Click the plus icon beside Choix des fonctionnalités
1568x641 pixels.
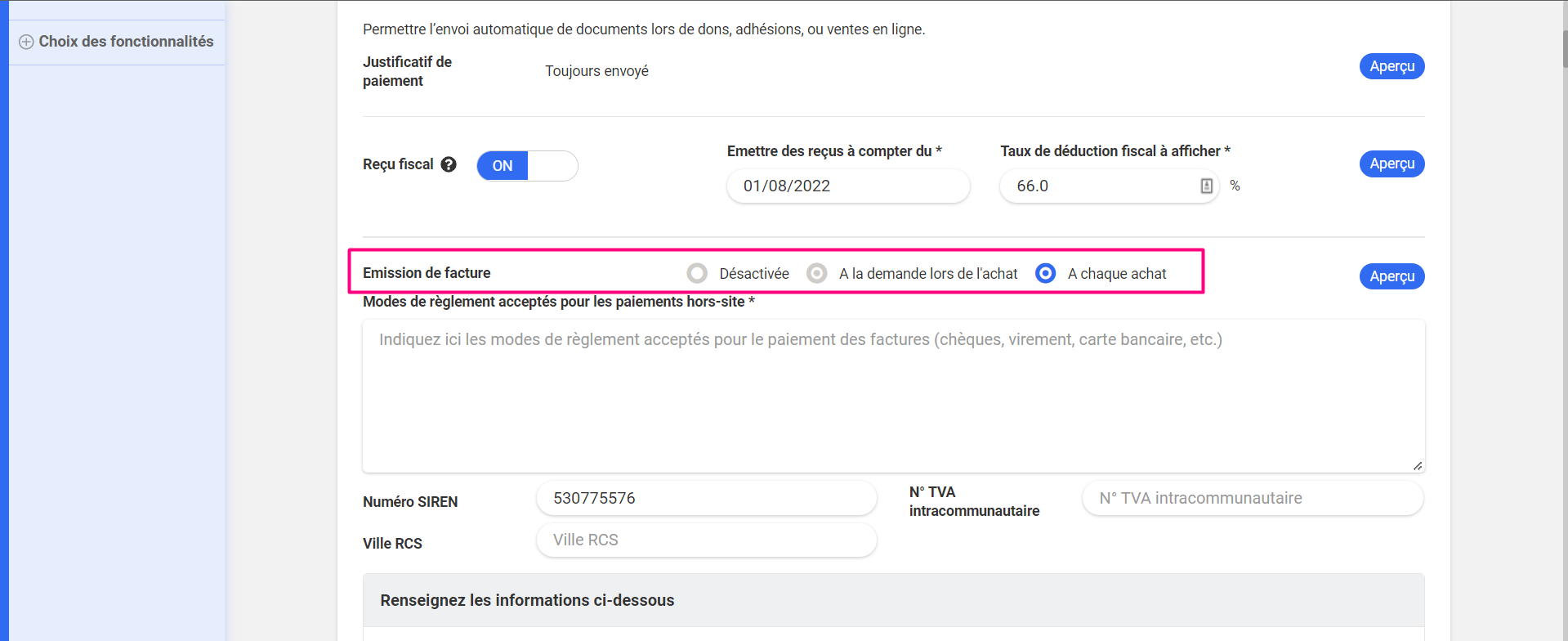pos(26,42)
